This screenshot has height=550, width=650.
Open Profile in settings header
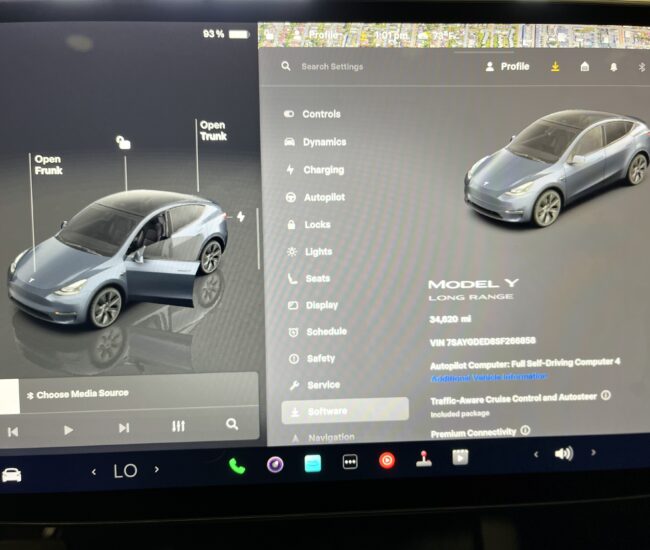pos(507,66)
